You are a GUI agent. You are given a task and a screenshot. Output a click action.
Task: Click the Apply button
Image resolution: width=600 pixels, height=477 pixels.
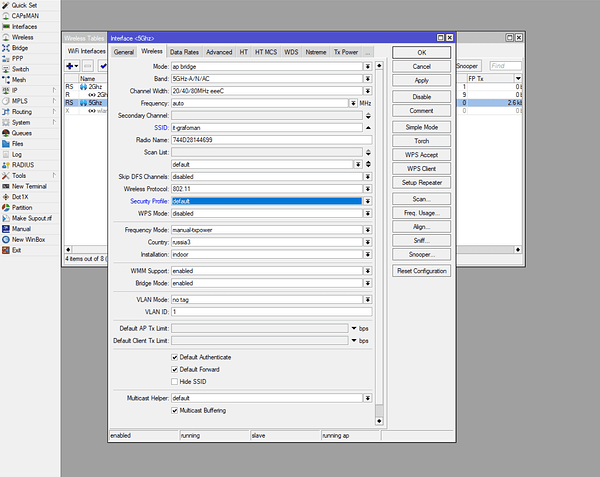[x=421, y=80]
